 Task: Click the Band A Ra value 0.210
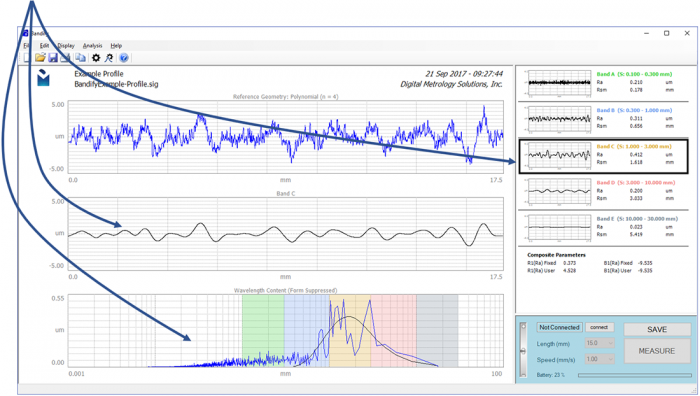tap(636, 82)
